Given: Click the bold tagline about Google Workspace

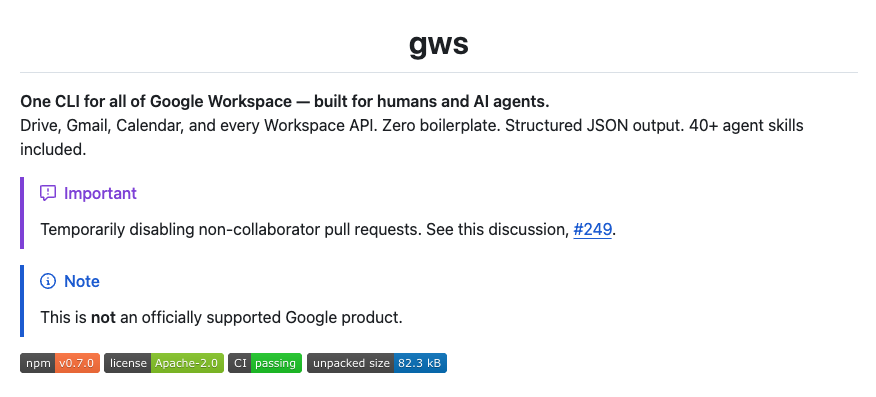Looking at the screenshot, I should pyautogui.click(x=285, y=102).
